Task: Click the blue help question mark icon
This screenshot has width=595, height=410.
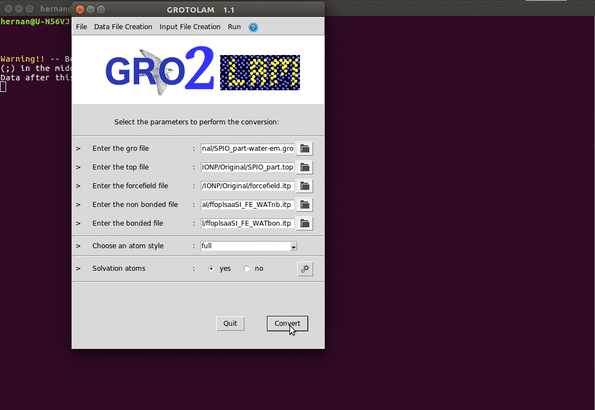Action: [x=253, y=27]
